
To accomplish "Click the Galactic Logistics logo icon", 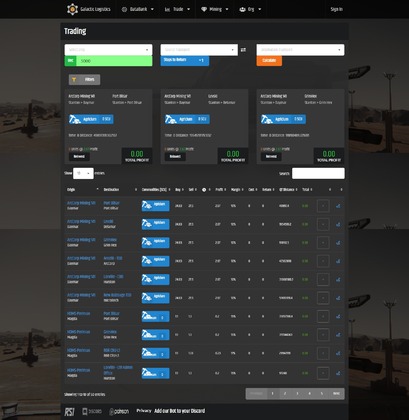I will 72,9.
